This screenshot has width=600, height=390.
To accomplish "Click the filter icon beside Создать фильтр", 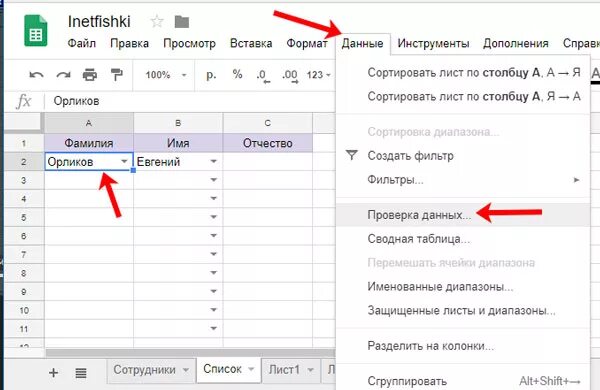I will pos(352,155).
